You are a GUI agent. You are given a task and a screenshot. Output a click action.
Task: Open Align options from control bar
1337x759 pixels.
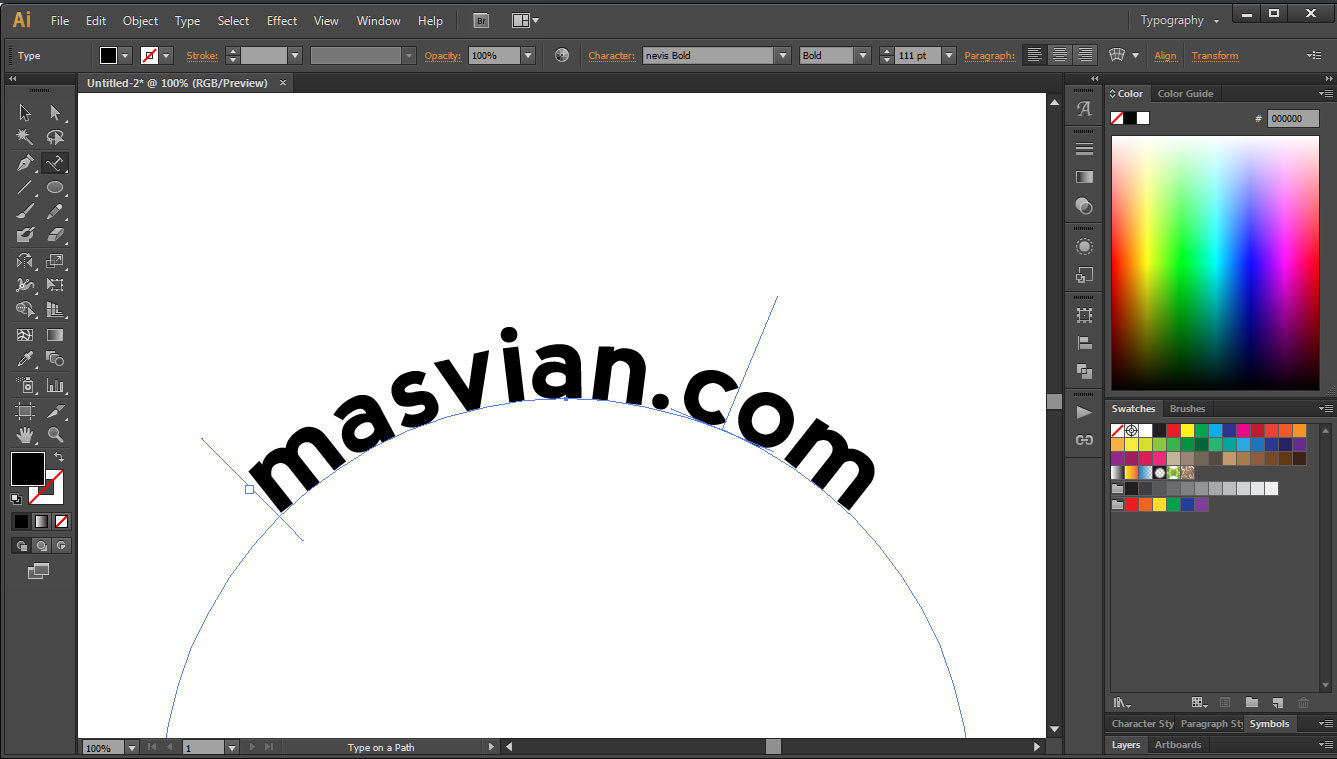point(1165,55)
